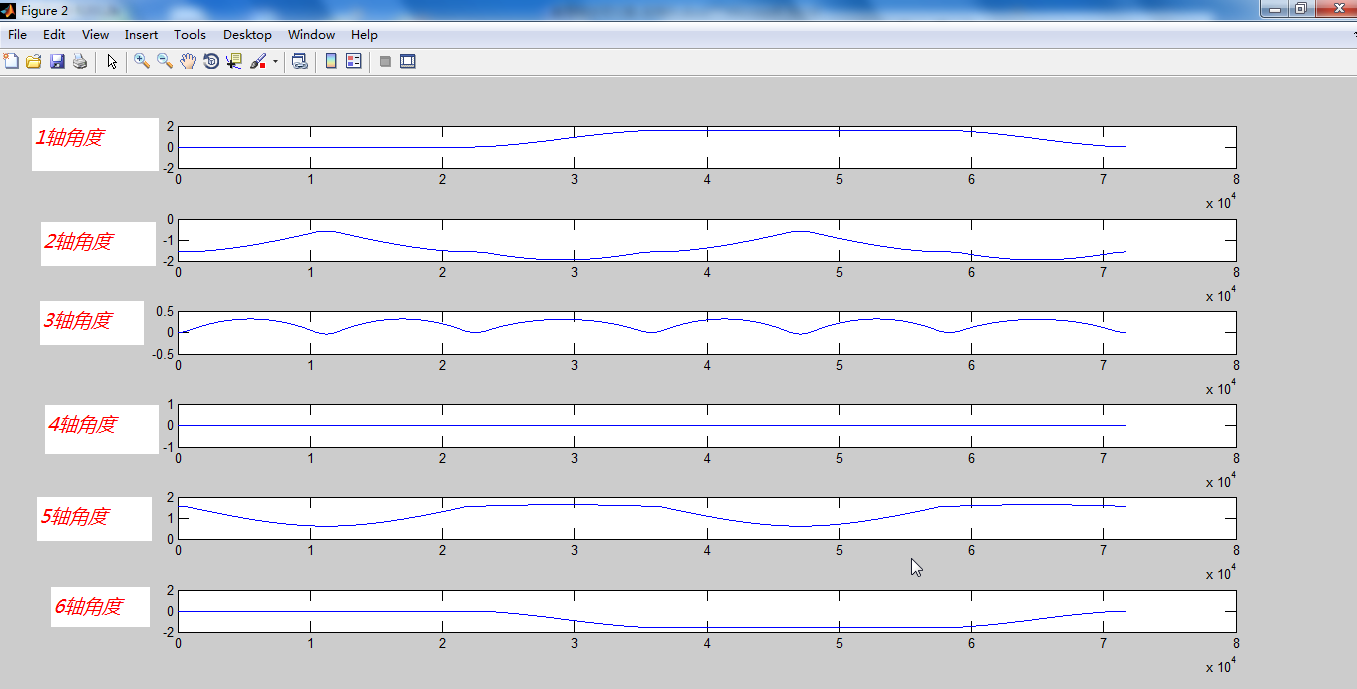The width and height of the screenshot is (1357, 689).
Task: Activate the Data Cursor tool
Action: click(234, 62)
